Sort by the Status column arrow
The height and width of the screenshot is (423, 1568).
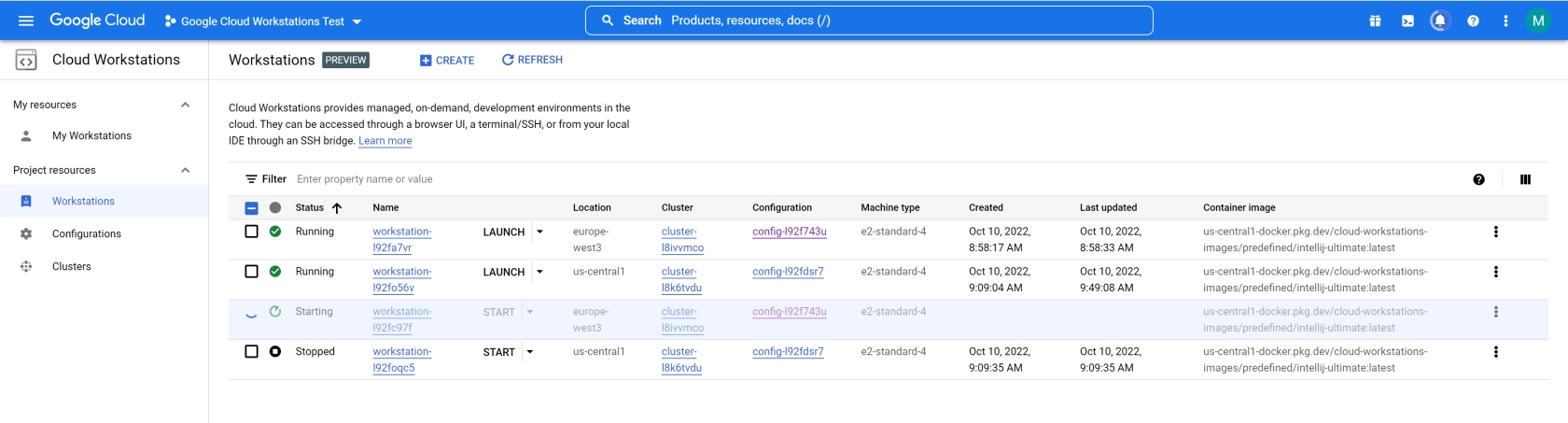(337, 207)
